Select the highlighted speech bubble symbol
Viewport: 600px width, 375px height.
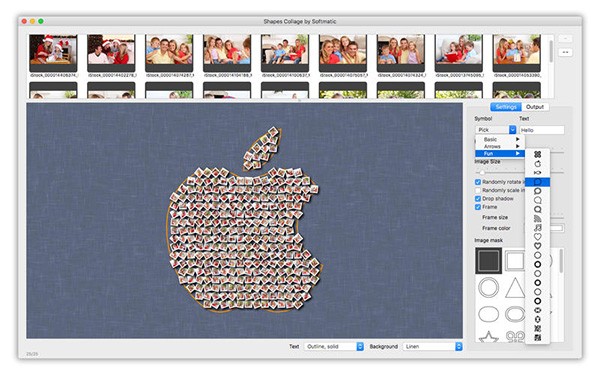(x=538, y=182)
